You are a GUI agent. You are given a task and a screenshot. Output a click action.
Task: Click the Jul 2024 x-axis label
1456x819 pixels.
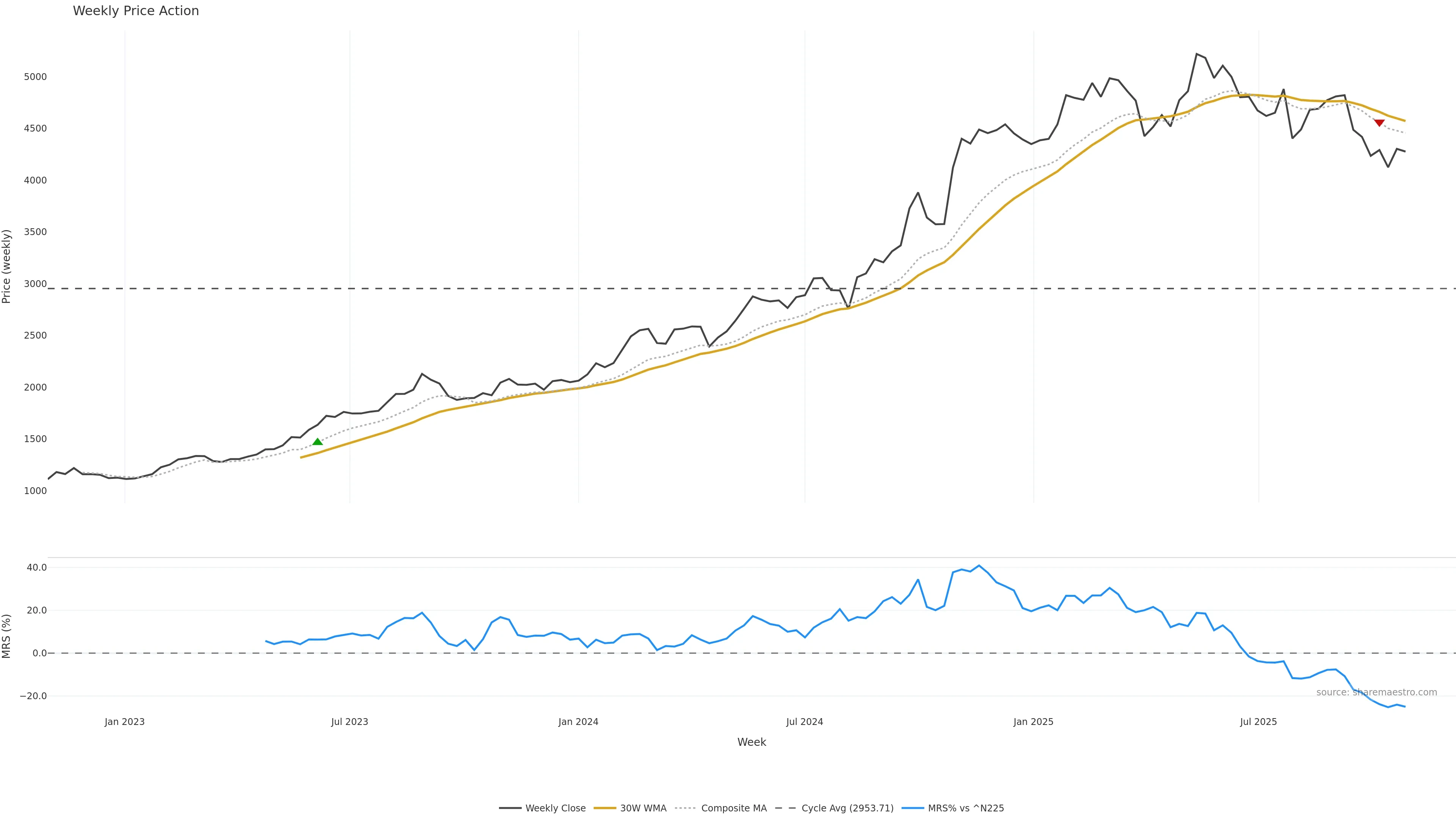click(x=804, y=722)
